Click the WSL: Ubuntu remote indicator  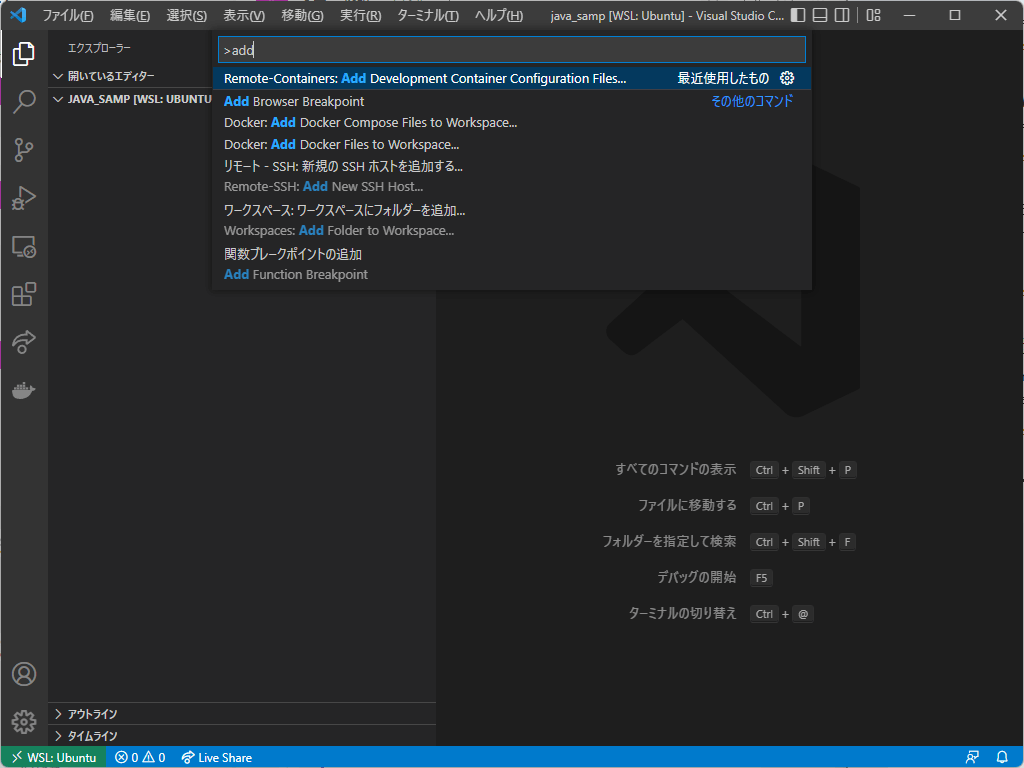tap(54, 758)
